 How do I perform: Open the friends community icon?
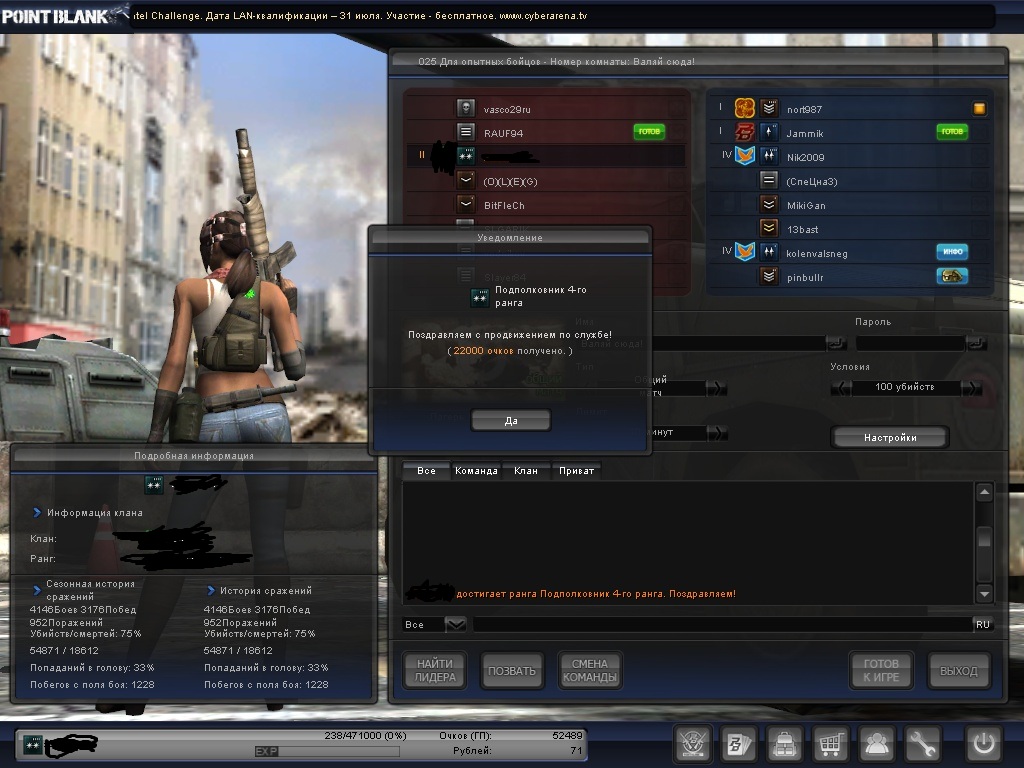(877, 744)
